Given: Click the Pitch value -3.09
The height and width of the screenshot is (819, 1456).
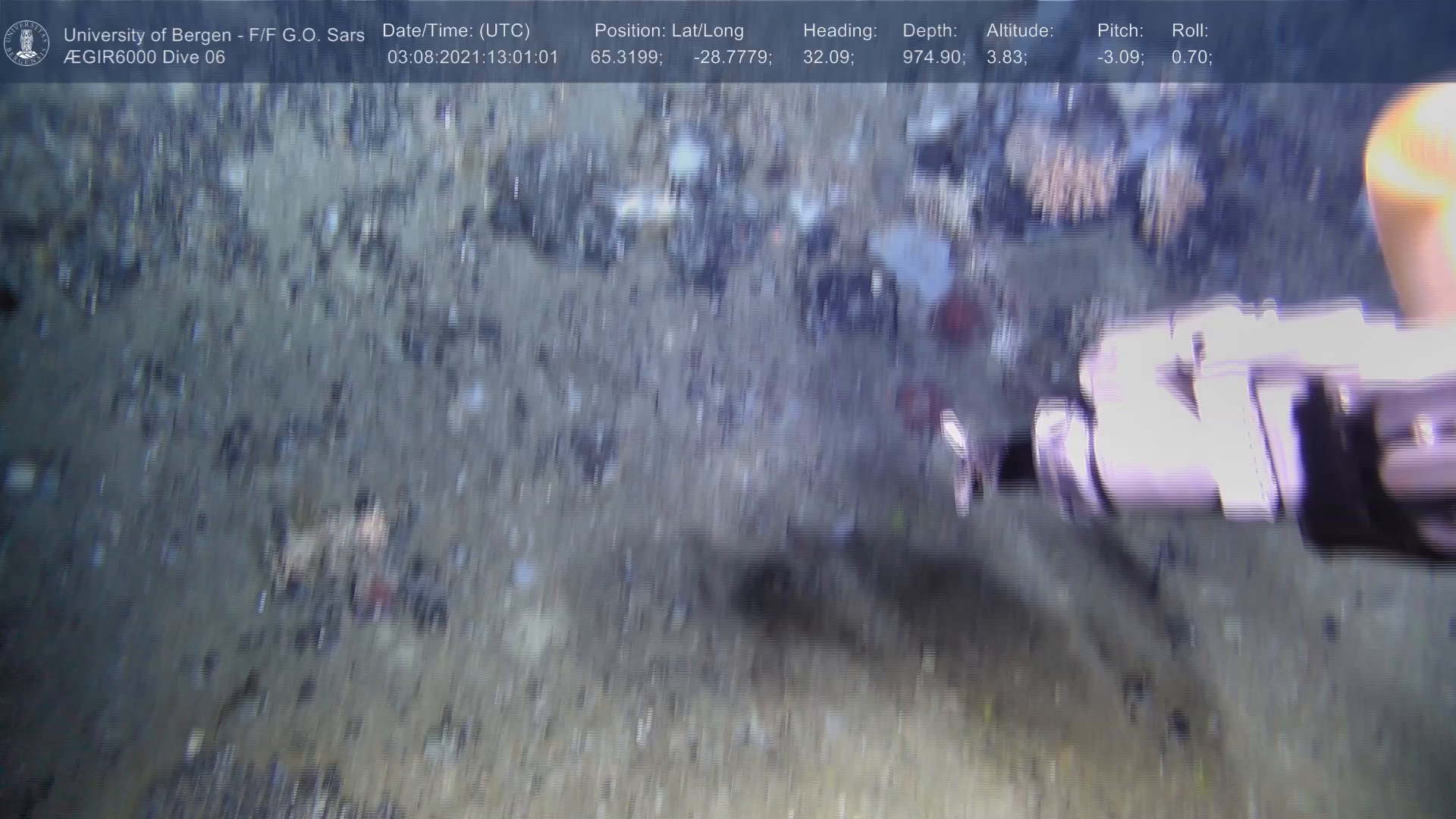Looking at the screenshot, I should click(1120, 58).
